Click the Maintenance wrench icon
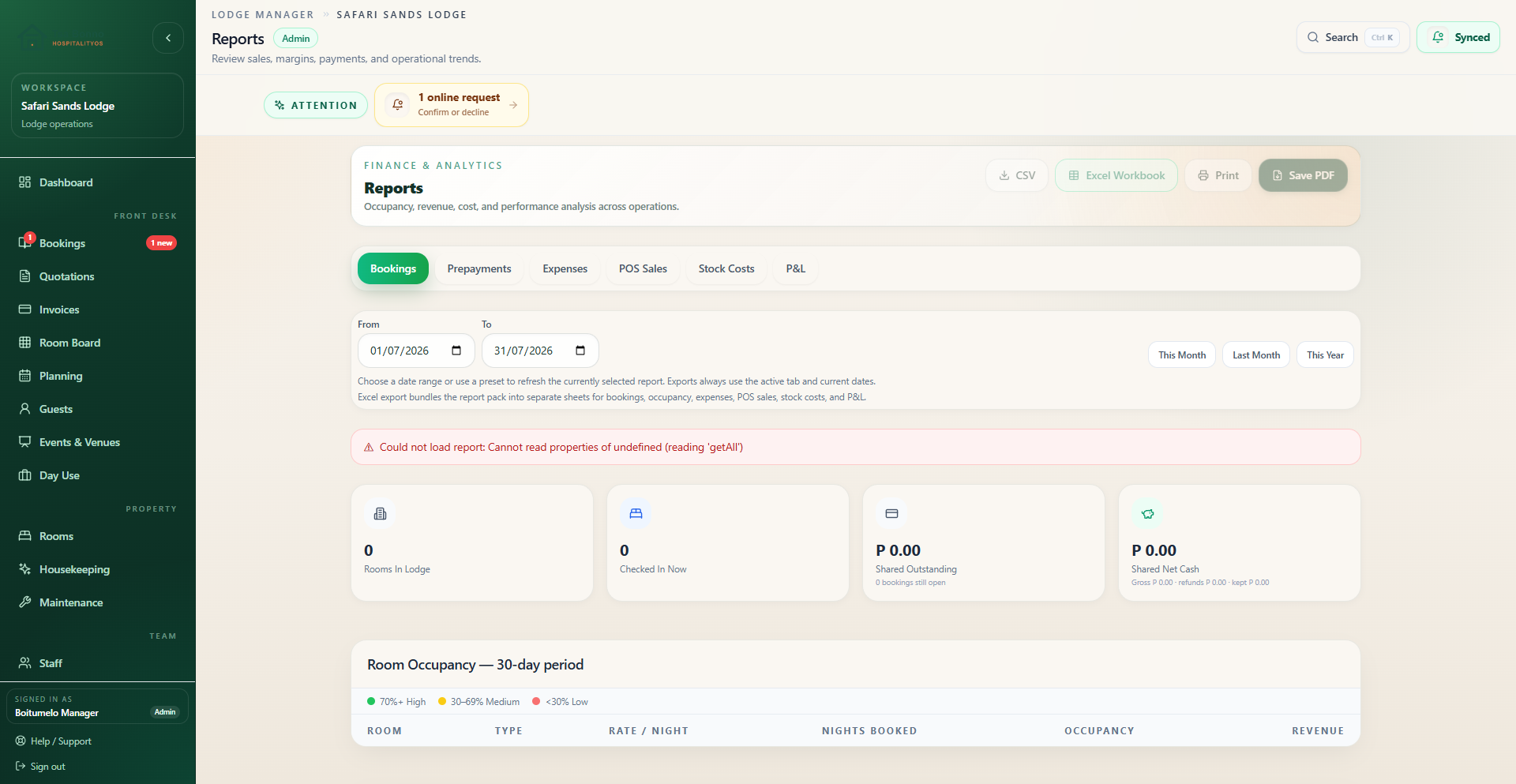The image size is (1516, 784). (24, 602)
